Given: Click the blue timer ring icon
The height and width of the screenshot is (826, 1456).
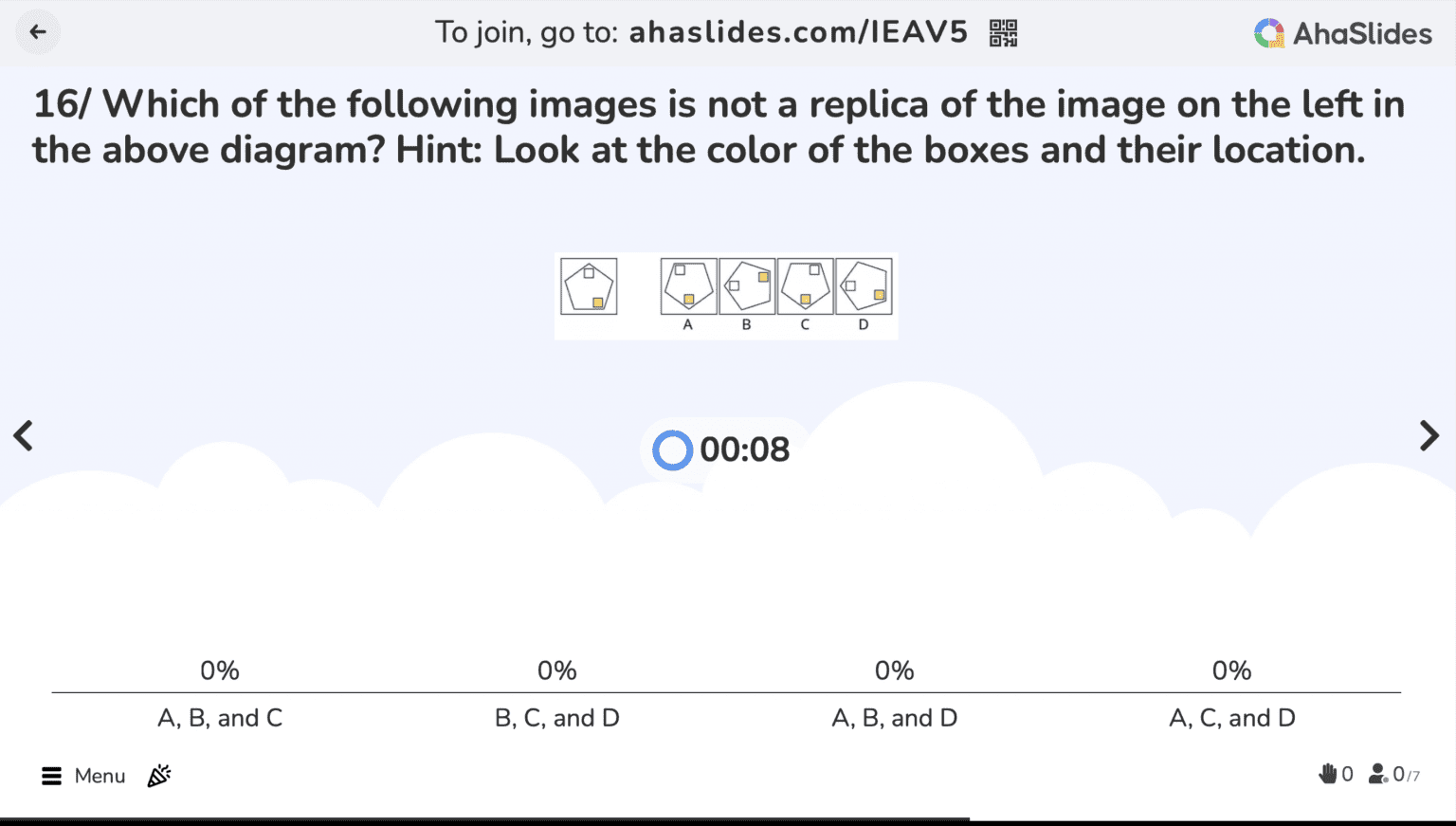Looking at the screenshot, I should pyautogui.click(x=672, y=450).
